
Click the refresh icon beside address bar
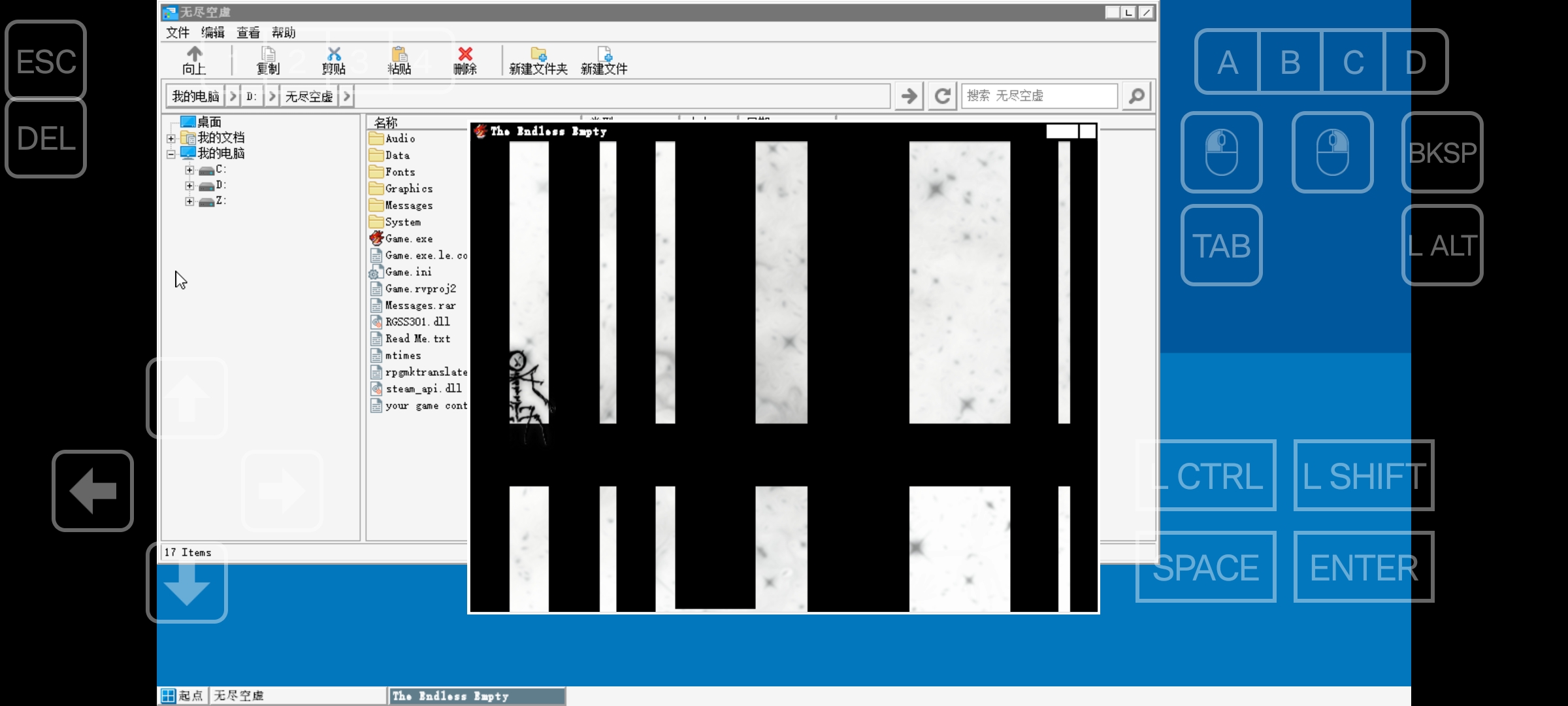coord(942,96)
